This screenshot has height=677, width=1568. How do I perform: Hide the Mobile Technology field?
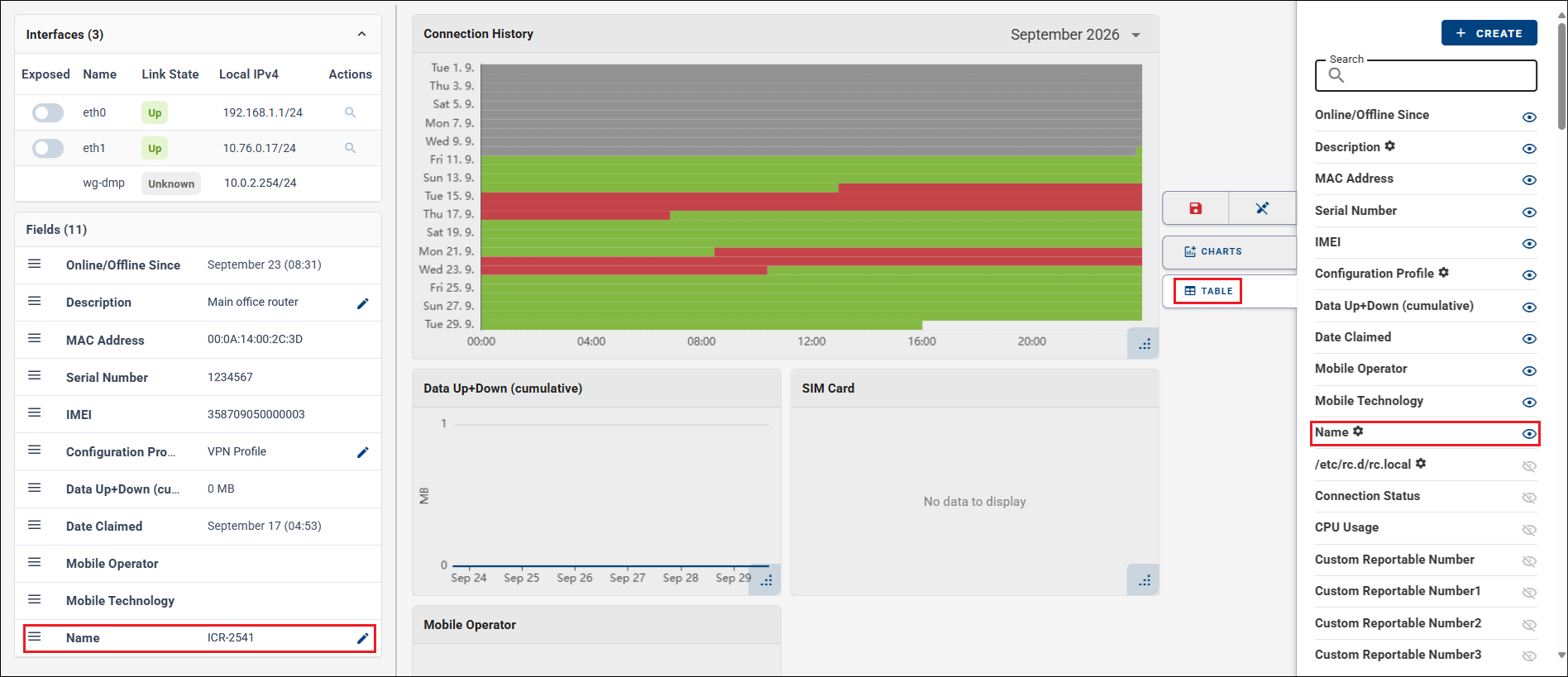[x=1529, y=403]
